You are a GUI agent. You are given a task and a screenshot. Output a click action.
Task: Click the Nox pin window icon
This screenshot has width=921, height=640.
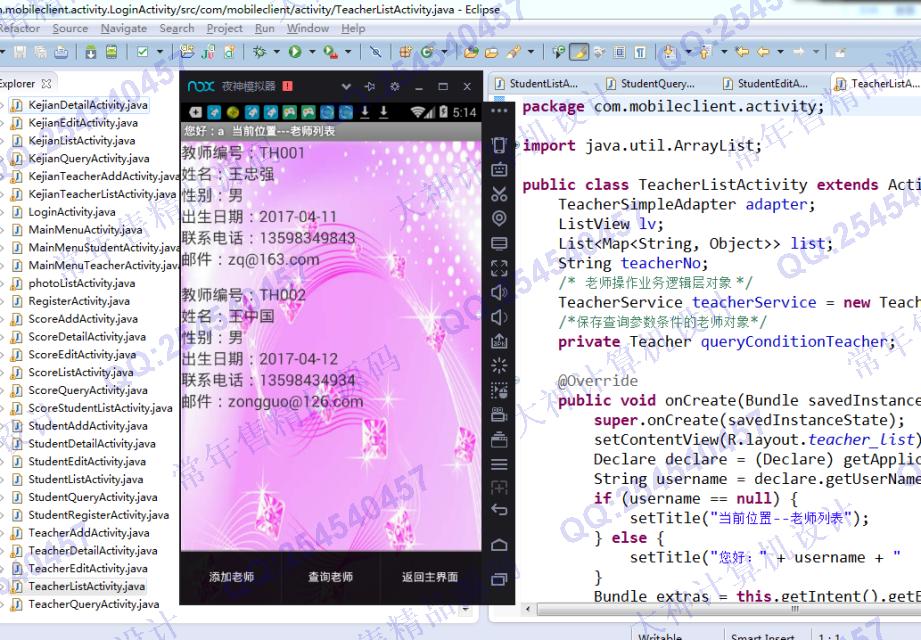[x=369, y=86]
